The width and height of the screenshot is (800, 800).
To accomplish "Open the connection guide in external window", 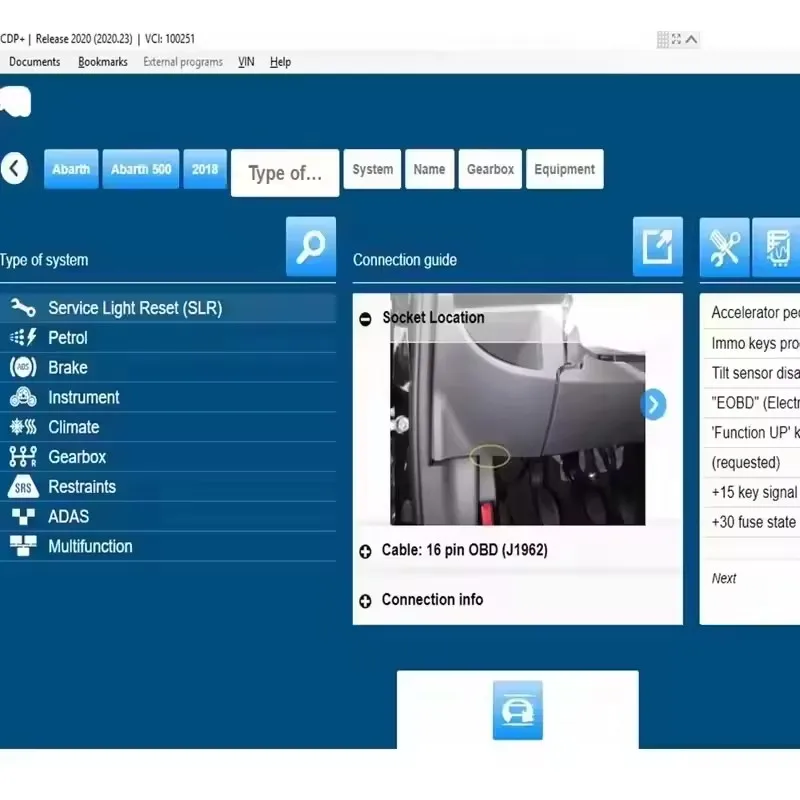I will pos(658,246).
